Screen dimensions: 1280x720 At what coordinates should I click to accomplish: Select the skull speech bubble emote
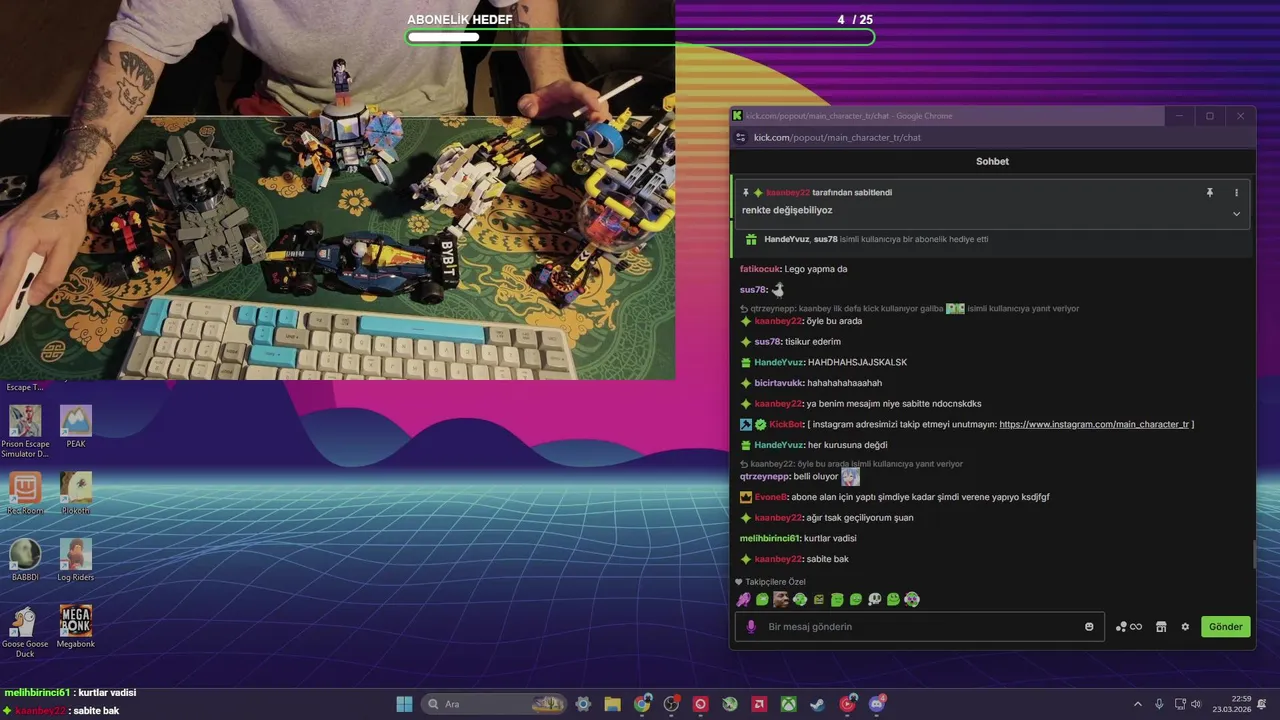click(874, 600)
